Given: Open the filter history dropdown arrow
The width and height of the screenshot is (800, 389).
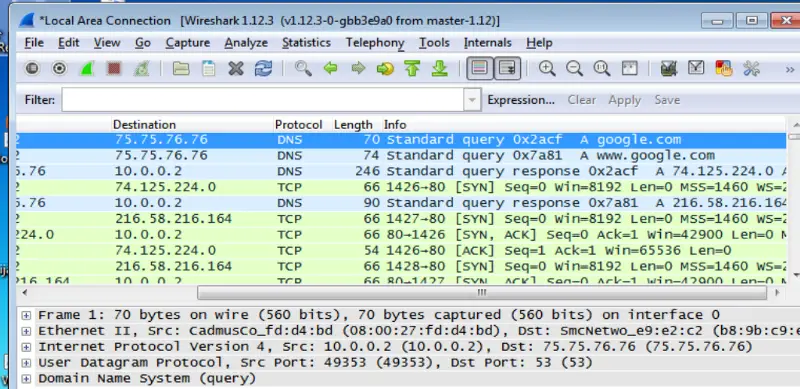Looking at the screenshot, I should pyautogui.click(x=472, y=100).
